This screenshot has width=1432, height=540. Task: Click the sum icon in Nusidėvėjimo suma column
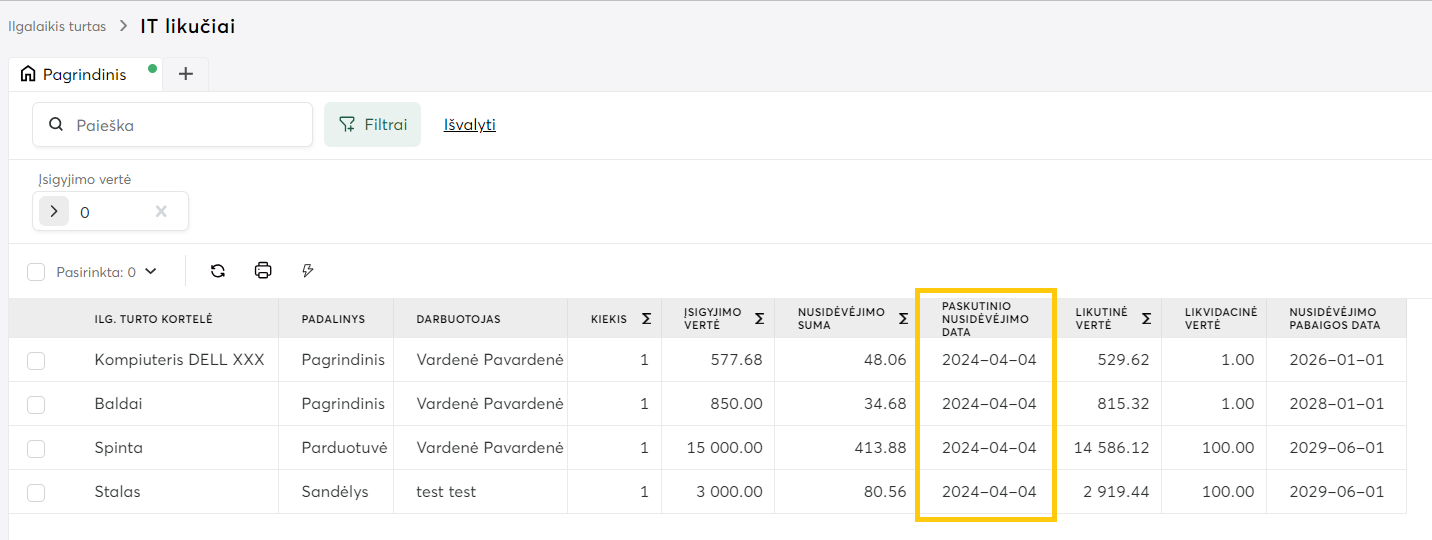click(903, 319)
